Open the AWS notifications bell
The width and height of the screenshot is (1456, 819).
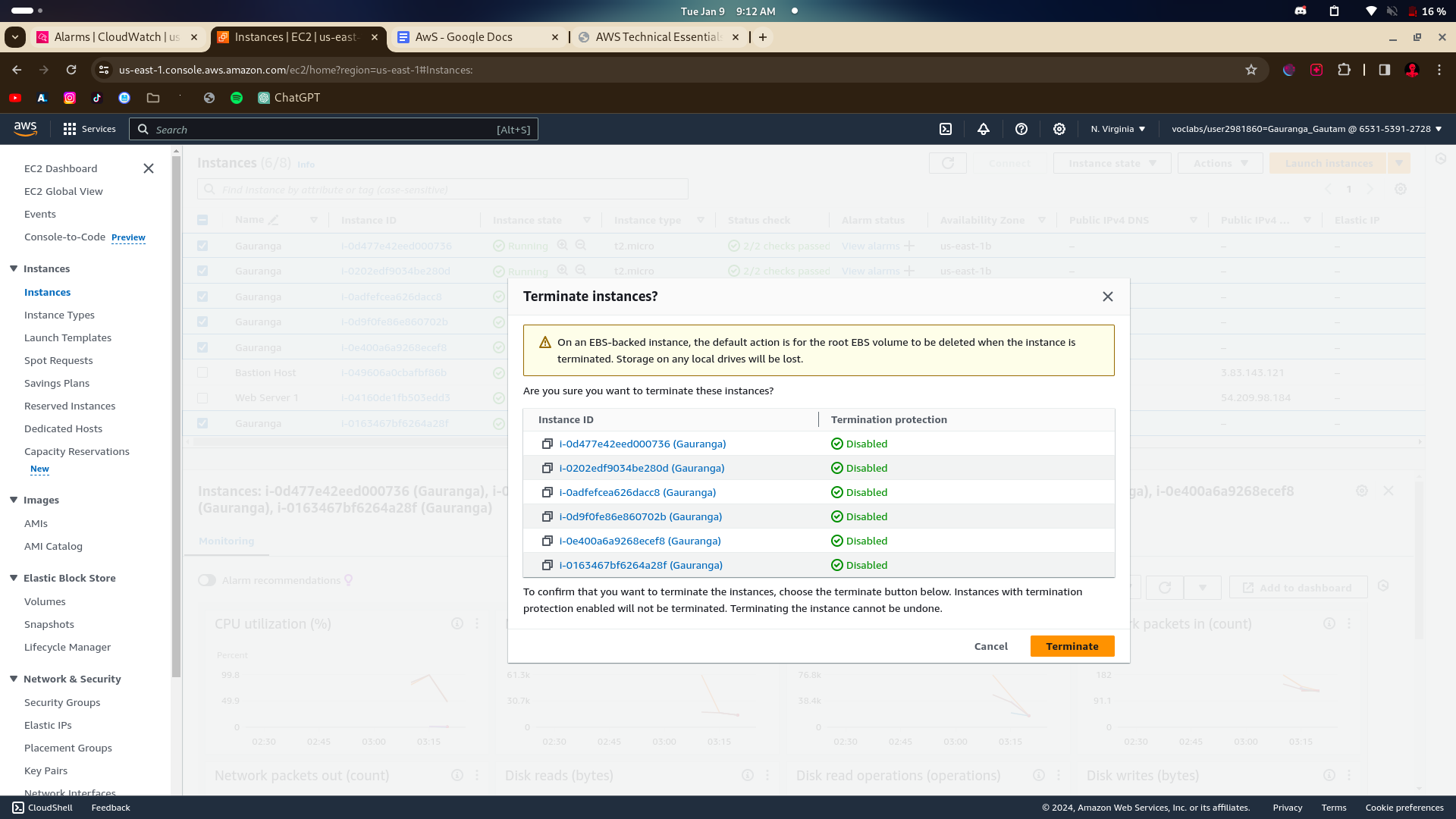pyautogui.click(x=984, y=129)
